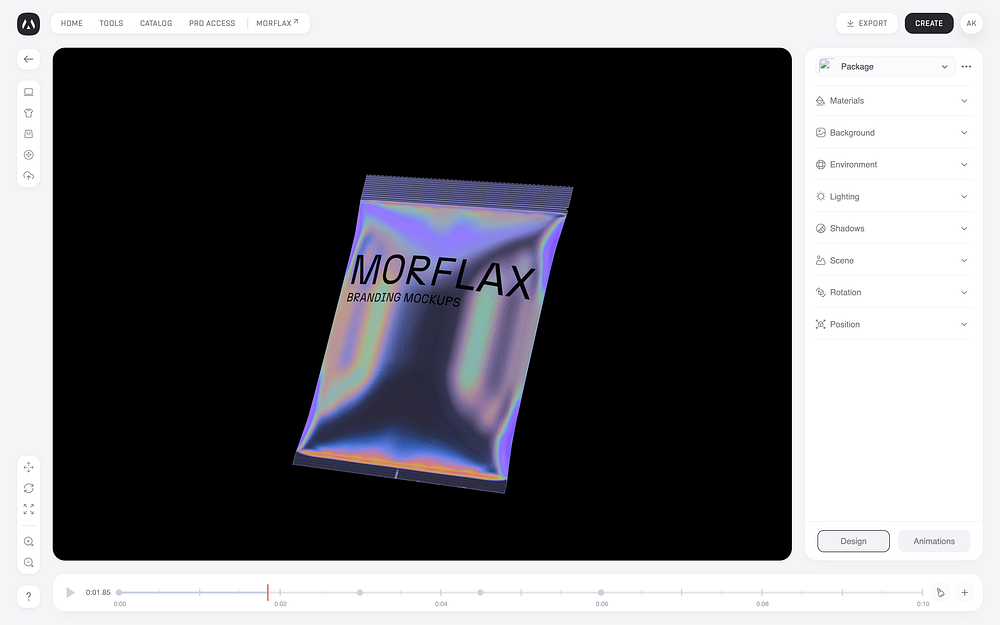Viewport: 1000px width, 625px height.
Task: Click the fit-to-screen expand icon
Action: (x=28, y=510)
